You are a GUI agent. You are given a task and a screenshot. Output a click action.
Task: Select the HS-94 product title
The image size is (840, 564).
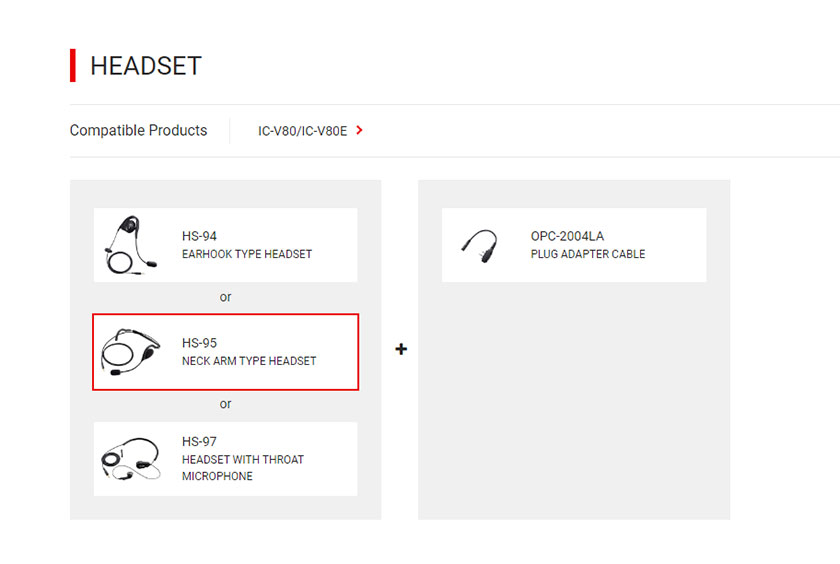pyautogui.click(x=199, y=236)
